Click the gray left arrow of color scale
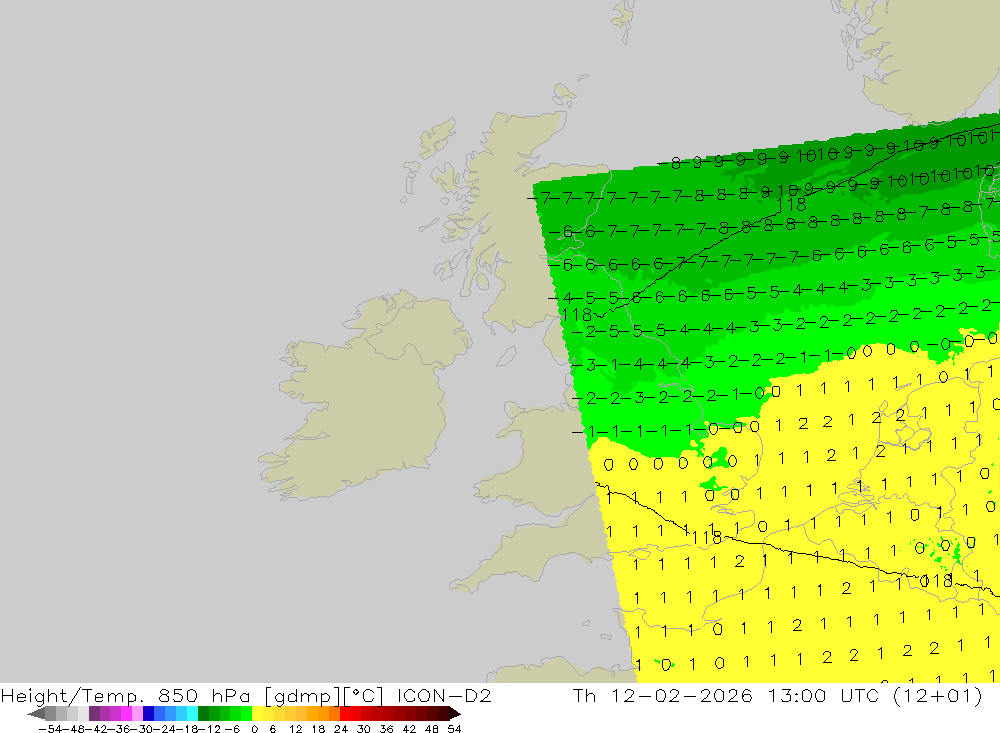 [x=36, y=714]
